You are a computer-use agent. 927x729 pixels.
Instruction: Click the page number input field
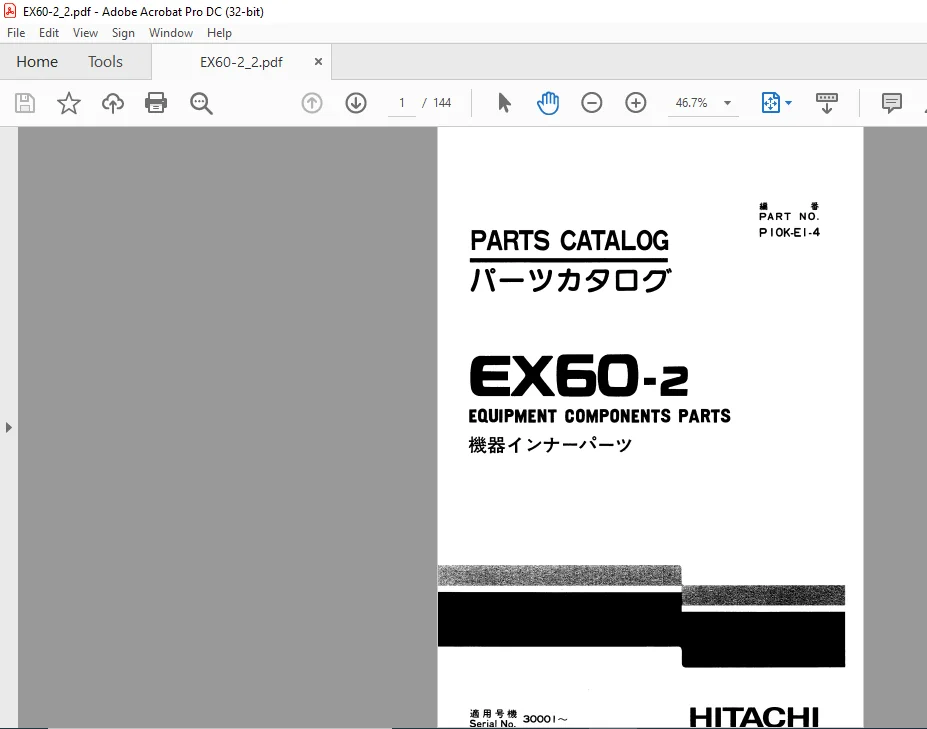pos(402,103)
